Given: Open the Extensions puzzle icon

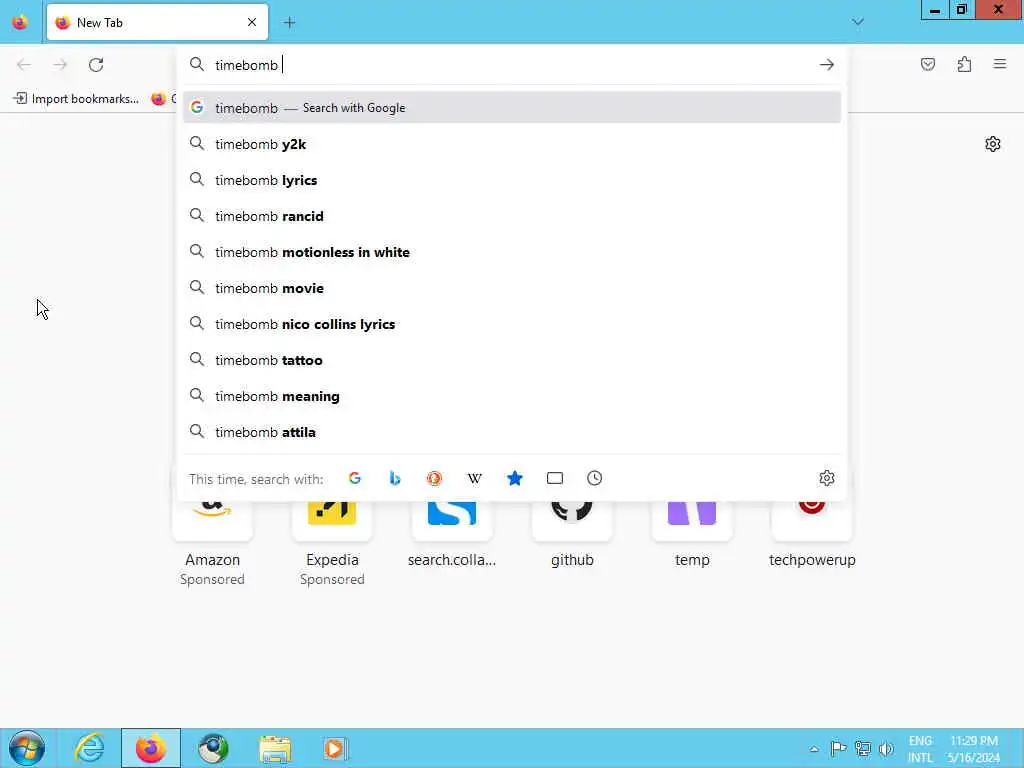Looking at the screenshot, I should [964, 64].
